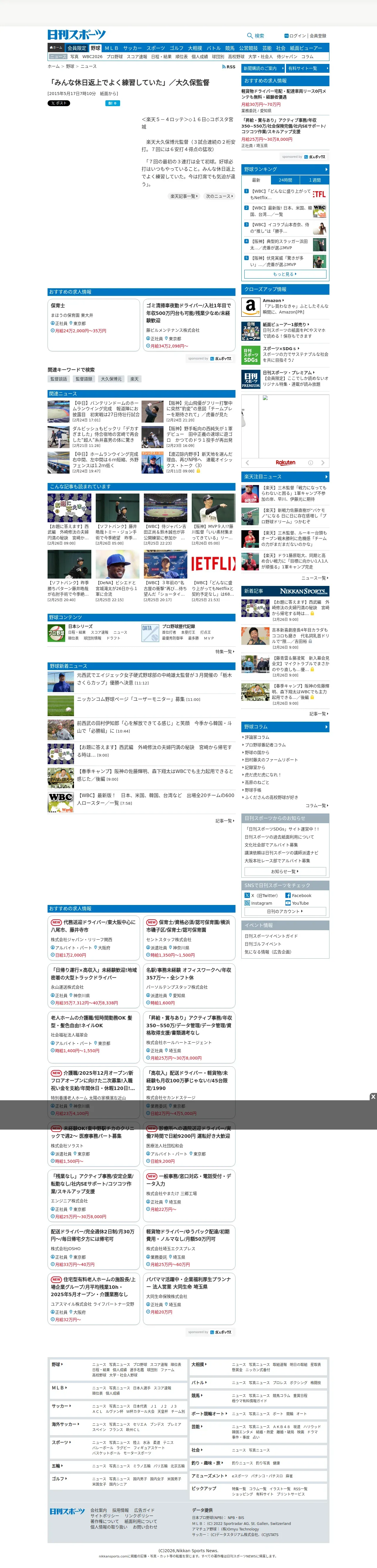Open the サッカー navigation tab
Viewport: 377px width, 1568px height.
pyautogui.click(x=132, y=48)
